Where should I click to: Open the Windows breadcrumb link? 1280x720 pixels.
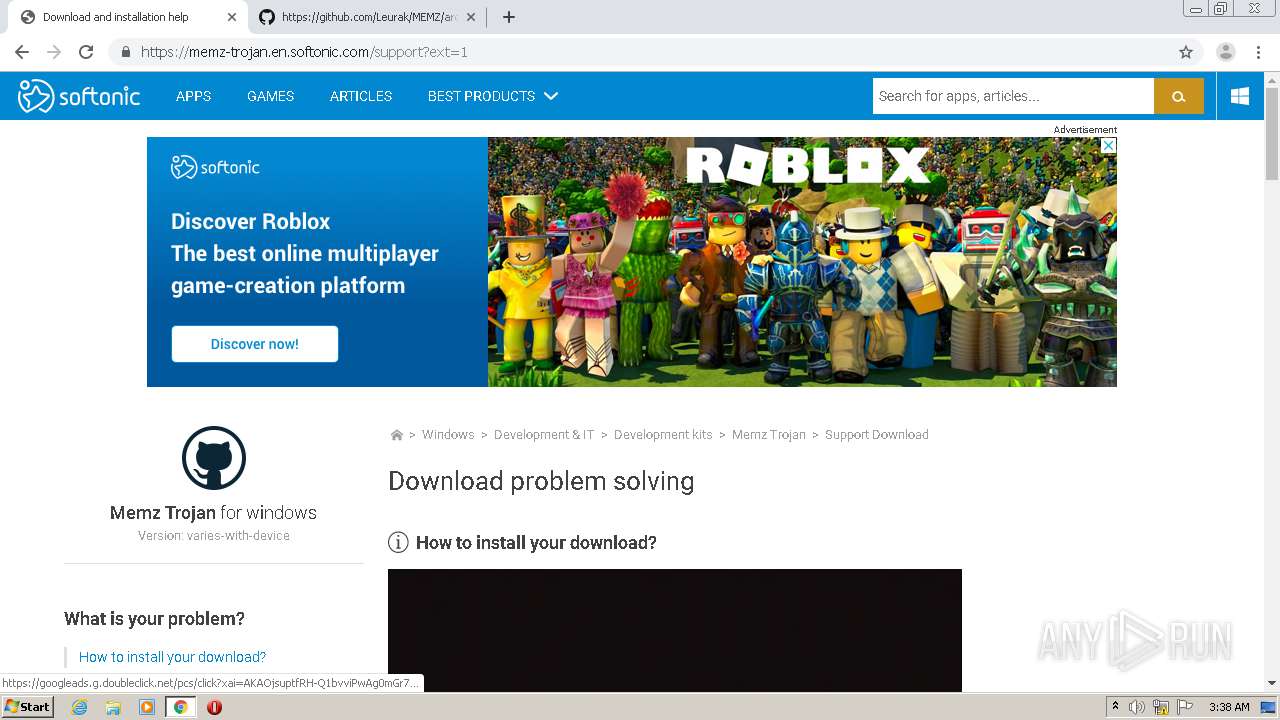(448, 435)
